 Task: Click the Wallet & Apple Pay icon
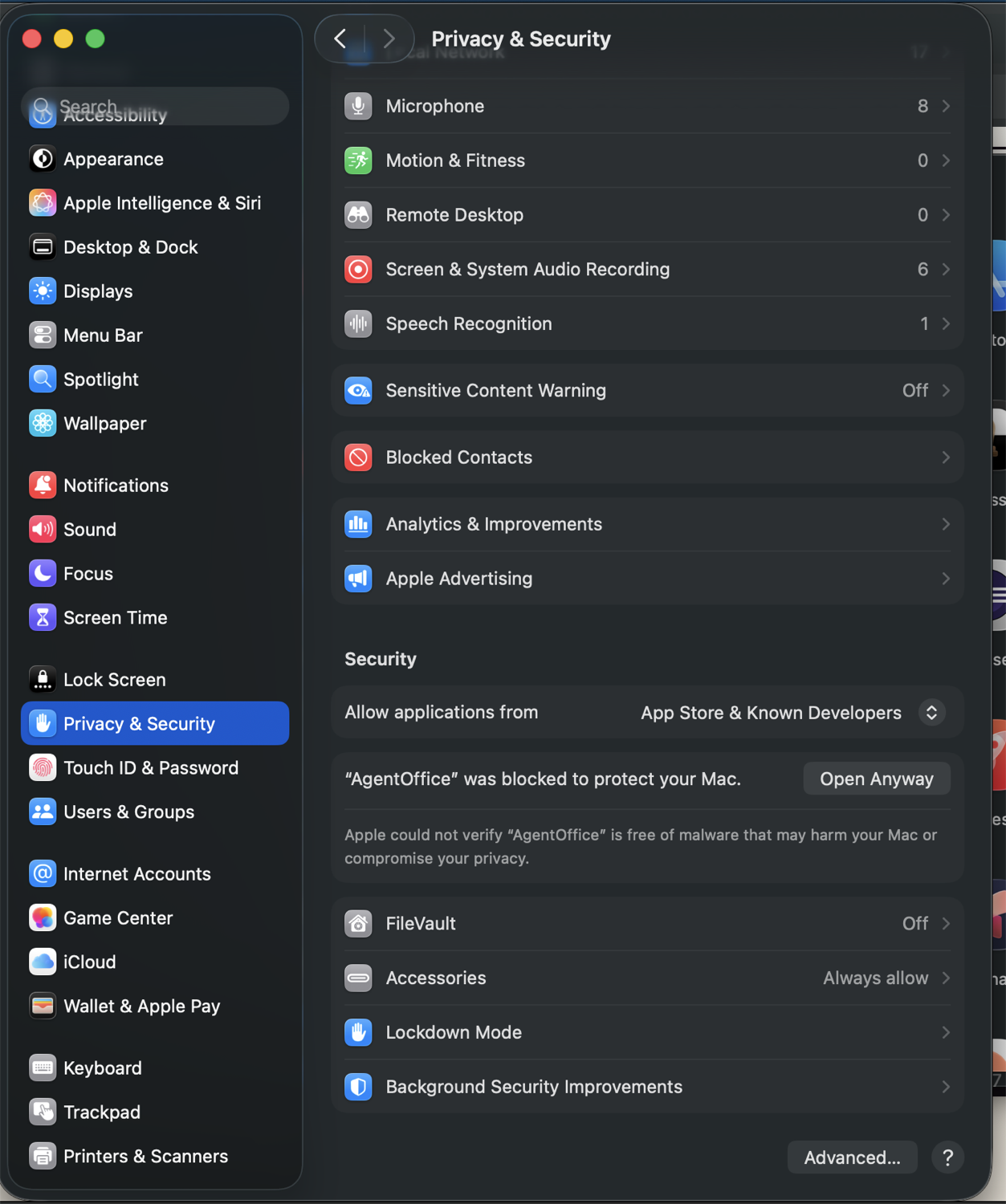pyautogui.click(x=43, y=1007)
